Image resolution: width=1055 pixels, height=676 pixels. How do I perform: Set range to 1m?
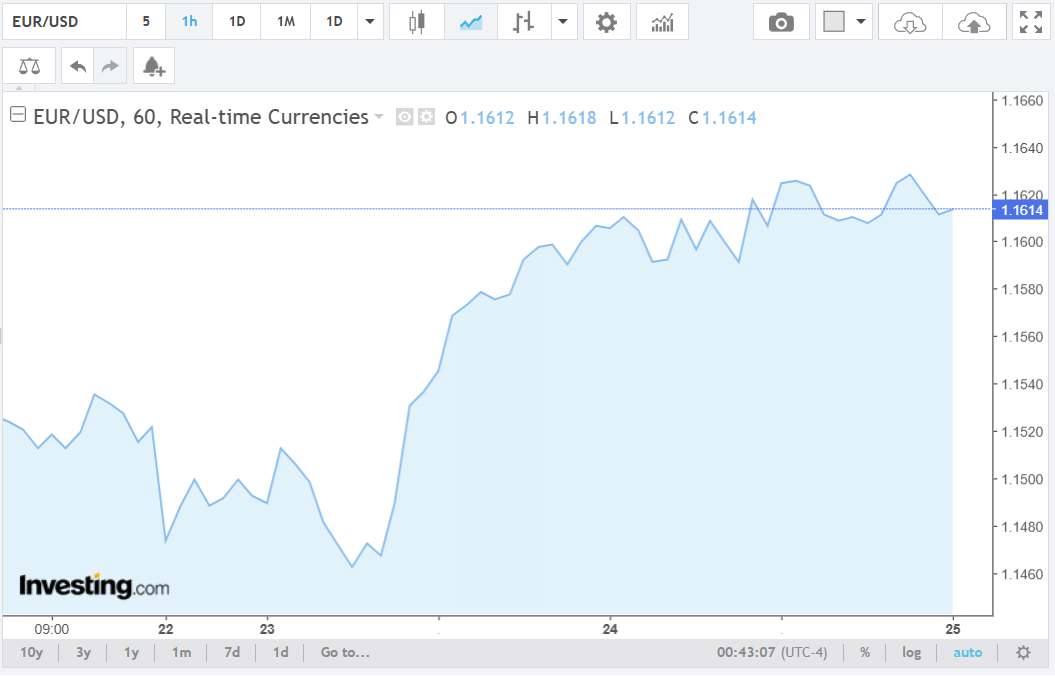182,652
